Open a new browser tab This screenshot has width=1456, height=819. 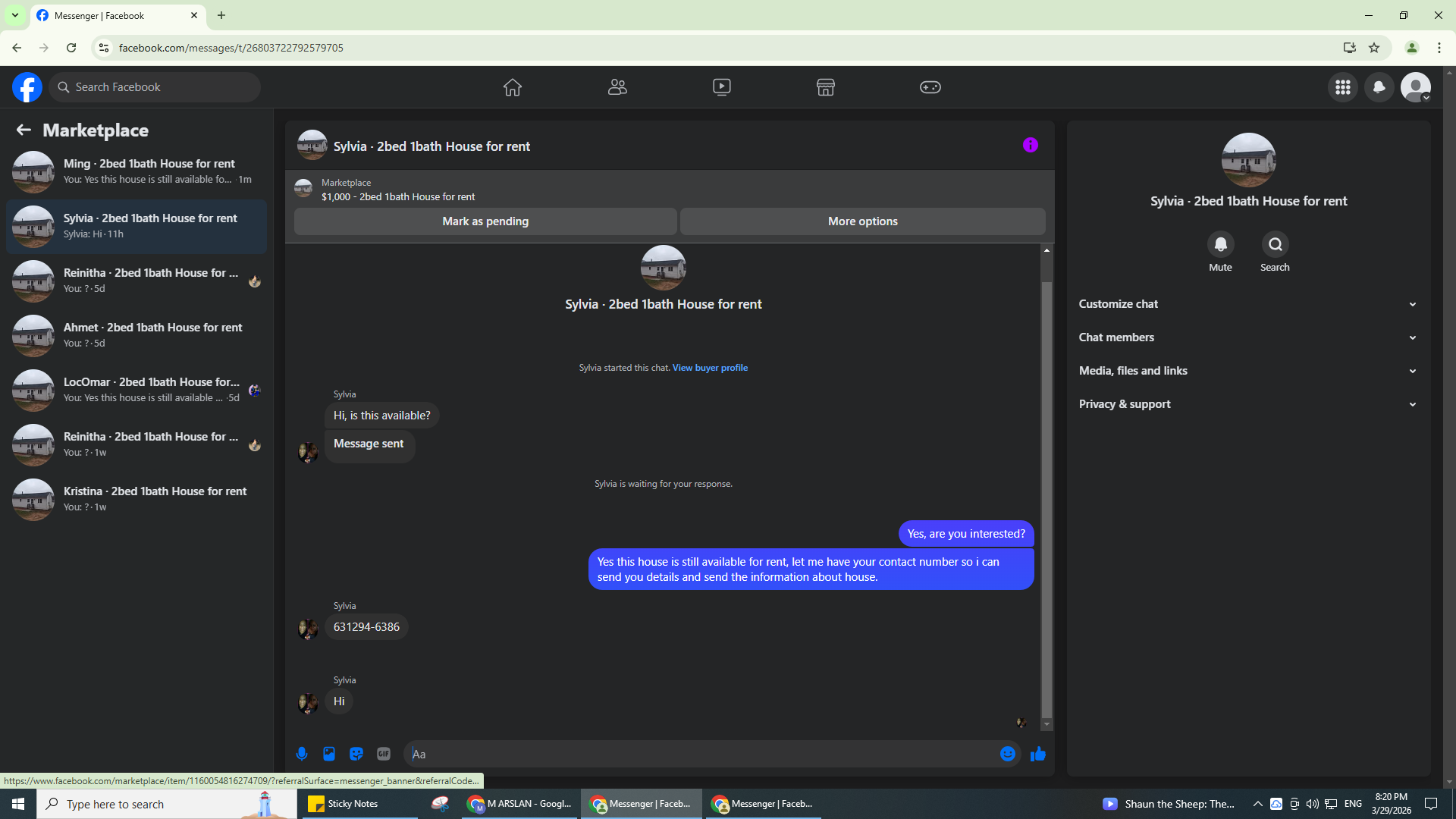pos(221,15)
